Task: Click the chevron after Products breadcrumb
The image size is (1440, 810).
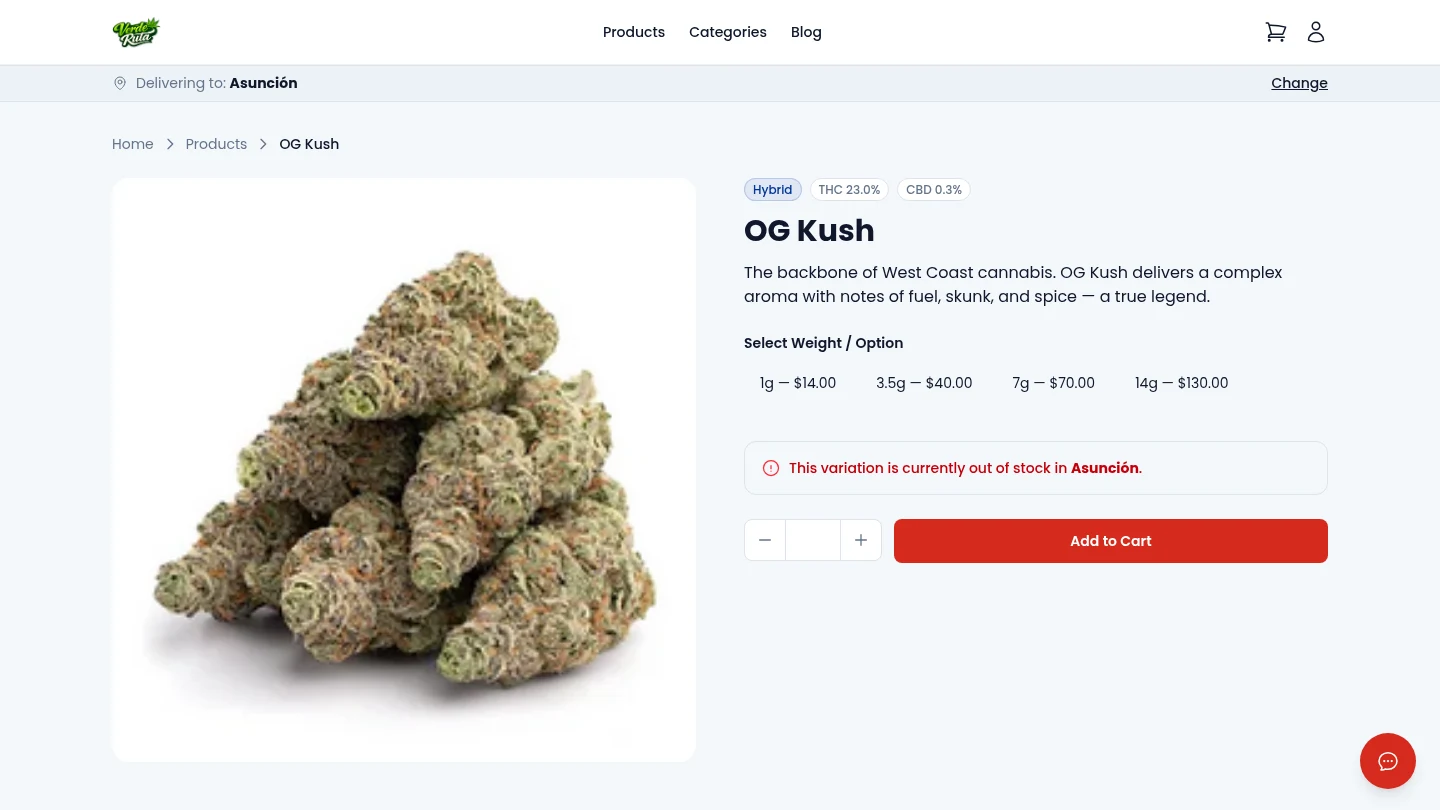Action: [263, 144]
